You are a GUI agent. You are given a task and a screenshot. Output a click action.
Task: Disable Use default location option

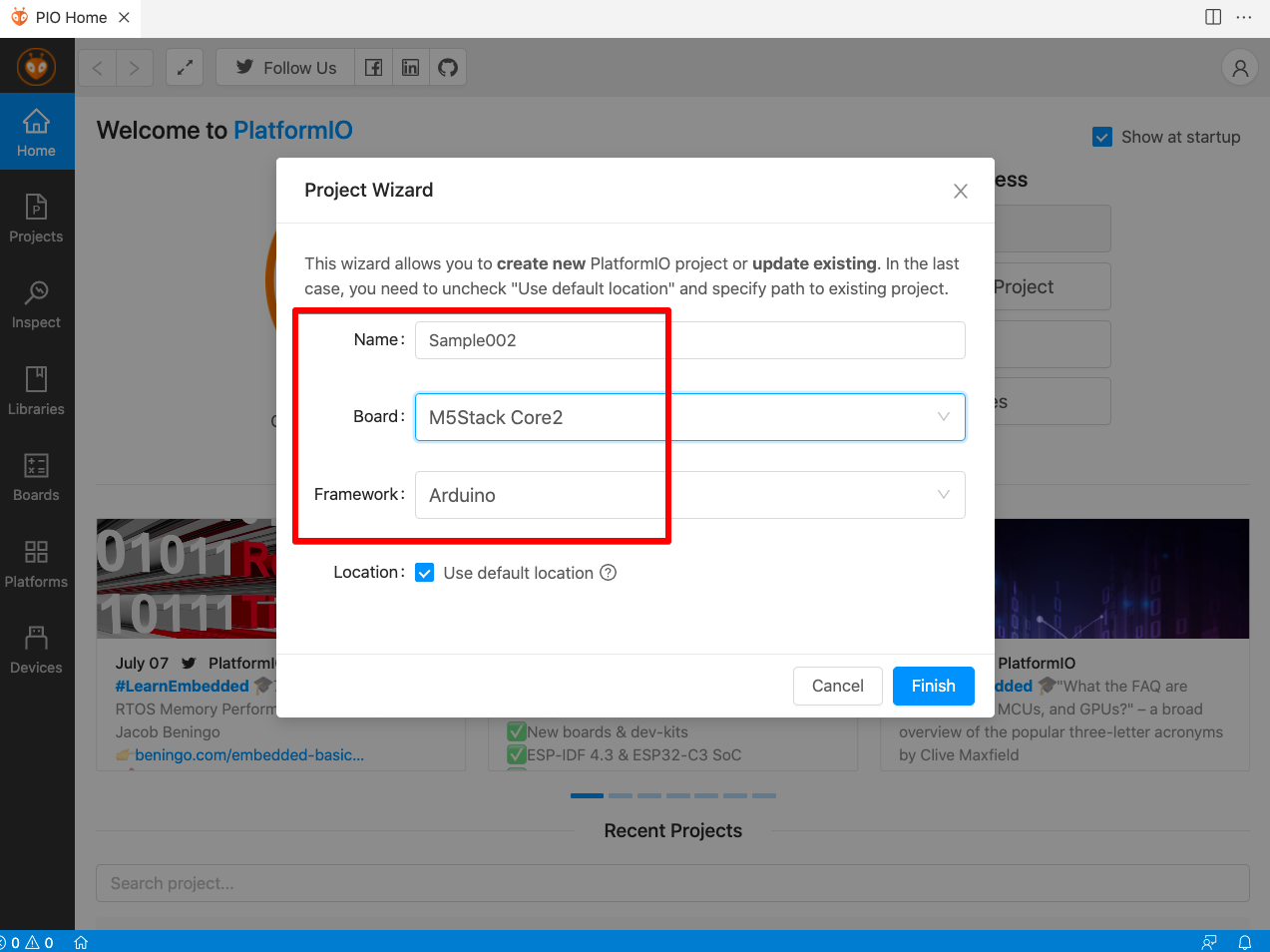[x=425, y=573]
